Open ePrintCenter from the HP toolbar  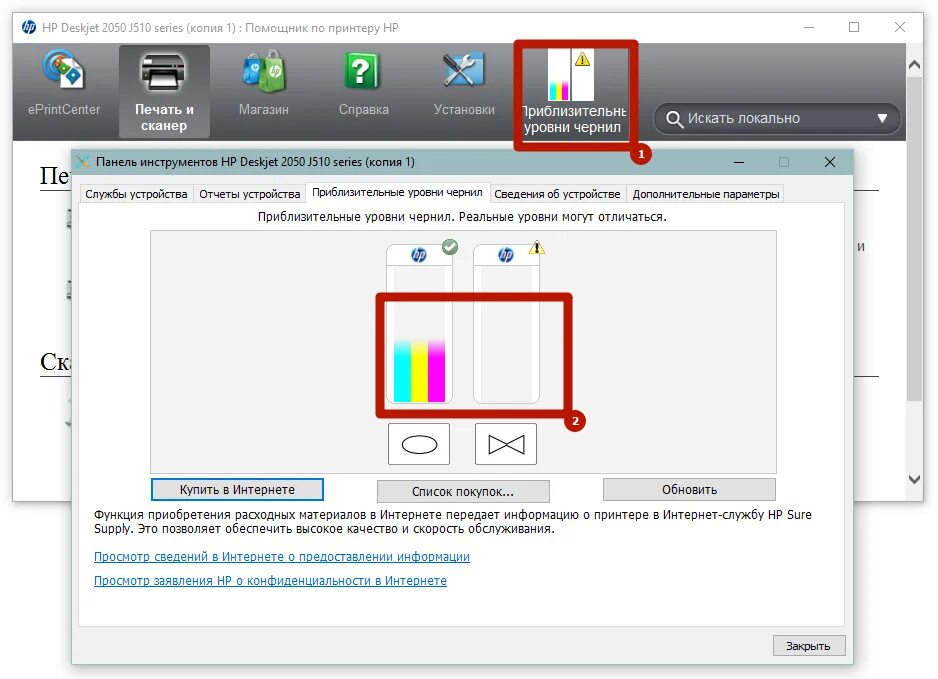point(64,84)
